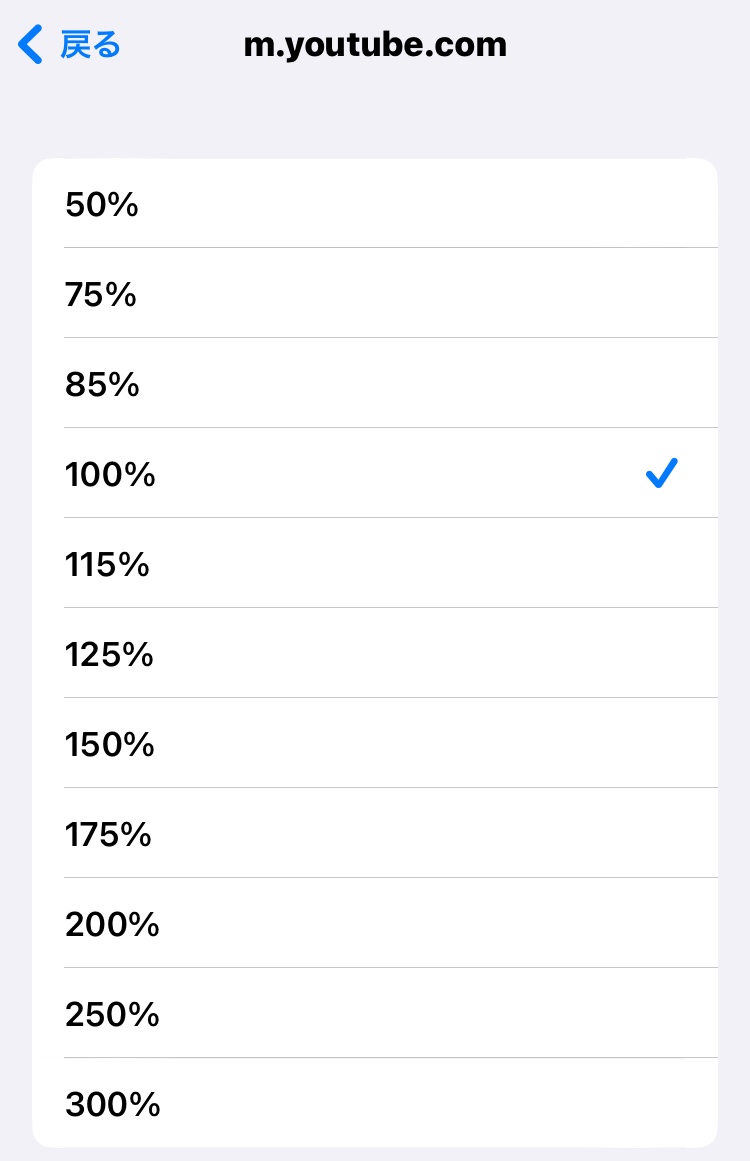Pick the 115% zoom option
Image resolution: width=750 pixels, height=1161 pixels.
pyautogui.click(x=107, y=565)
